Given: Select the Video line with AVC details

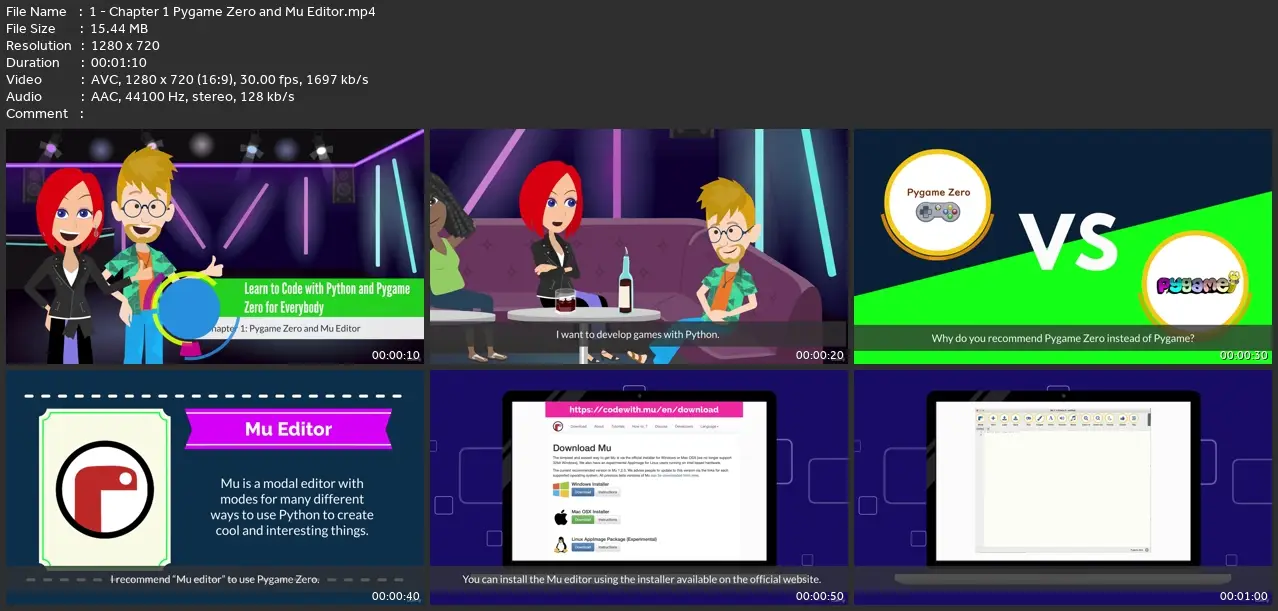Looking at the screenshot, I should tap(229, 79).
